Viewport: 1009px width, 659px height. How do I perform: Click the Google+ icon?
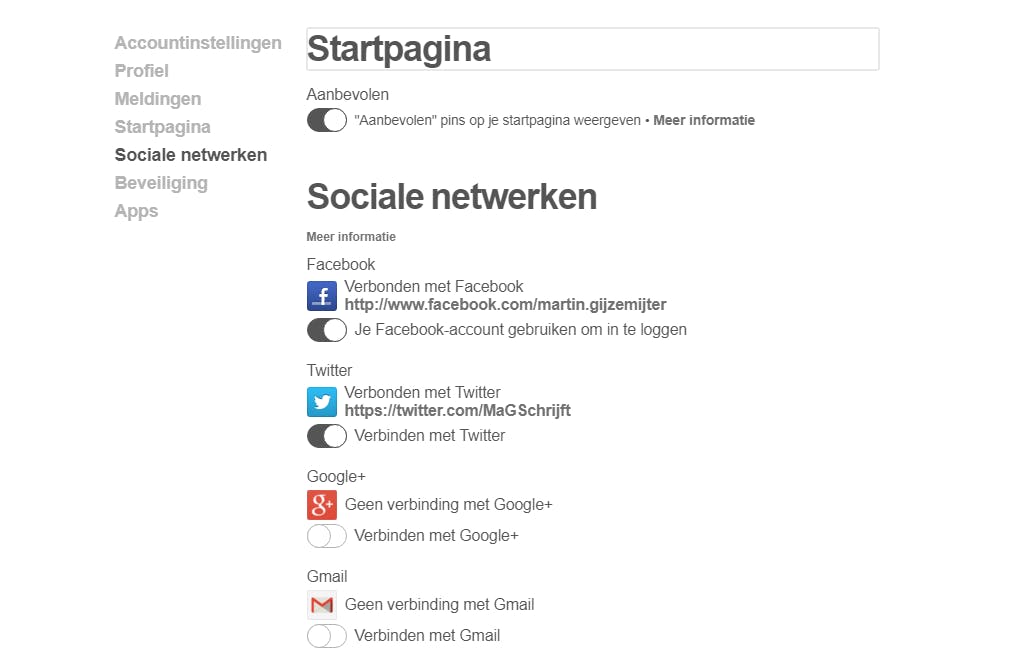coord(321,504)
